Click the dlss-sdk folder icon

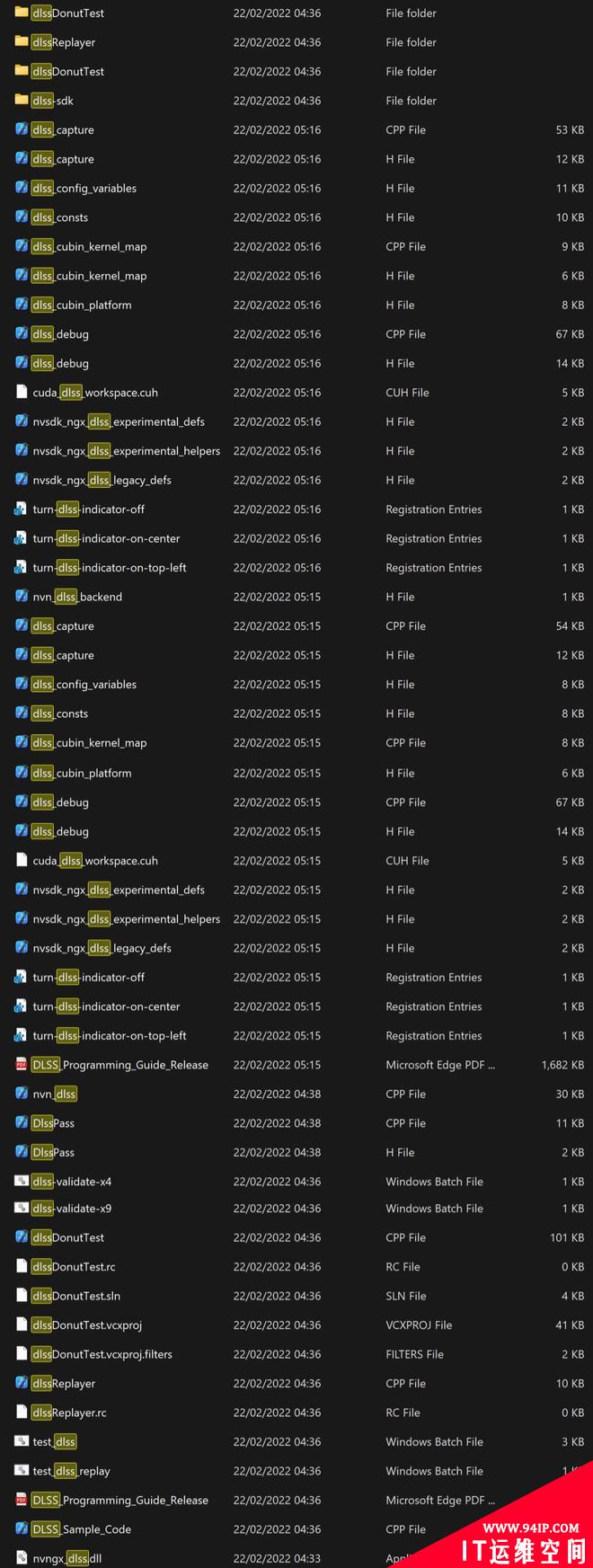[22, 101]
